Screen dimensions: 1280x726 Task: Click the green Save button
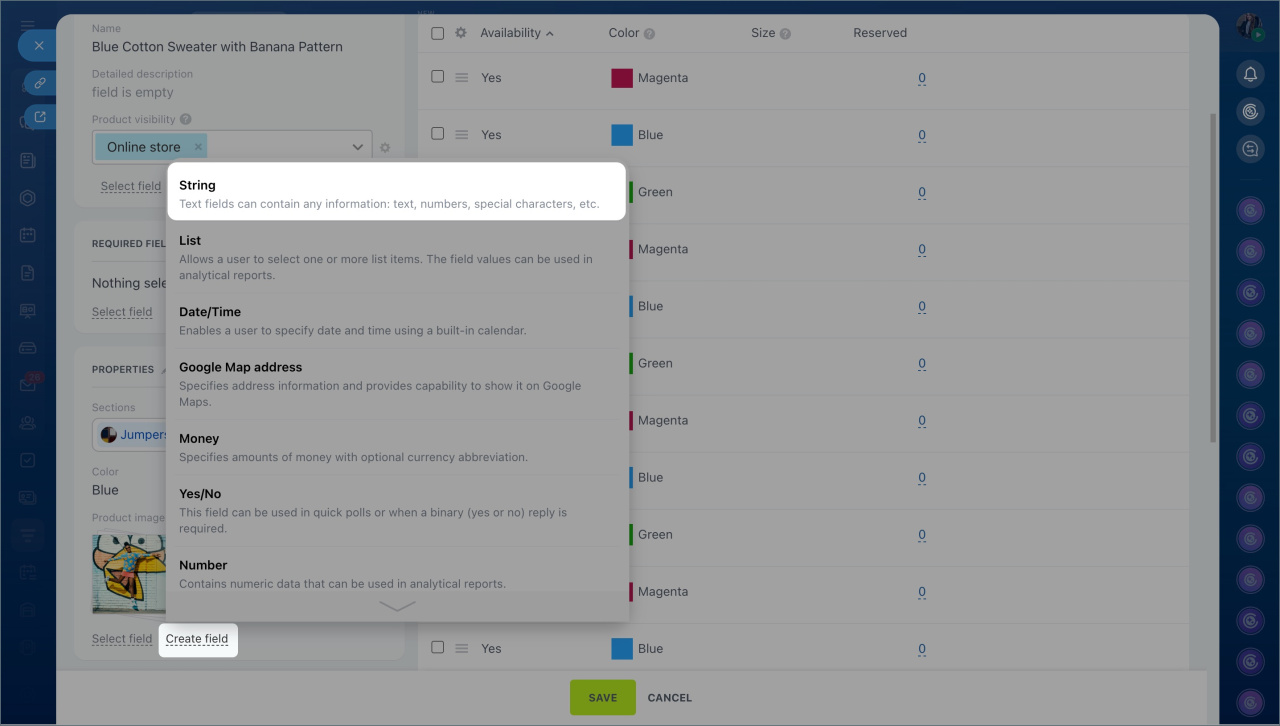click(x=602, y=698)
